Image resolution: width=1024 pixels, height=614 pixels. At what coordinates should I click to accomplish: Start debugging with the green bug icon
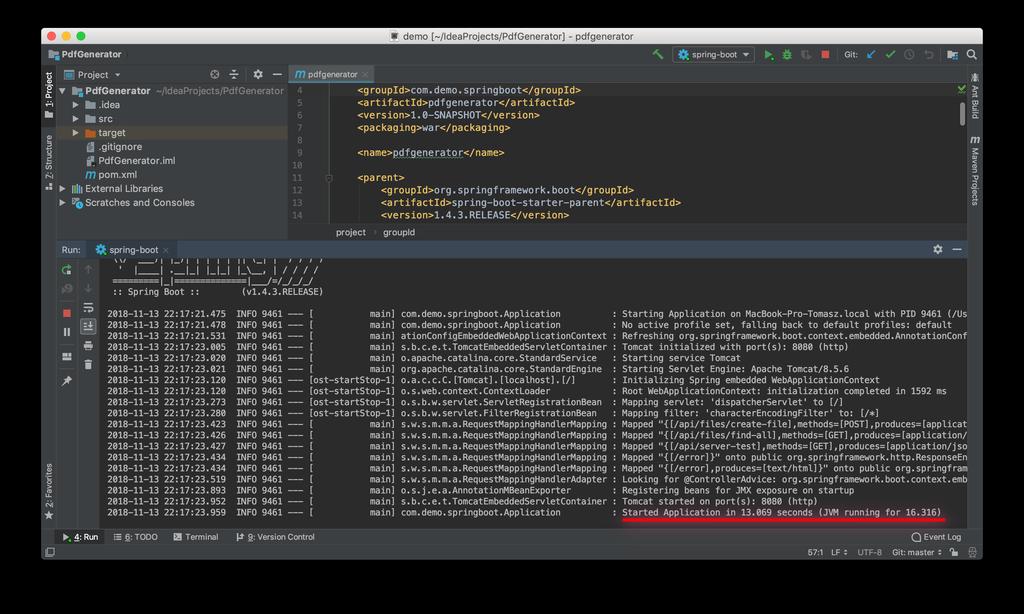point(787,55)
